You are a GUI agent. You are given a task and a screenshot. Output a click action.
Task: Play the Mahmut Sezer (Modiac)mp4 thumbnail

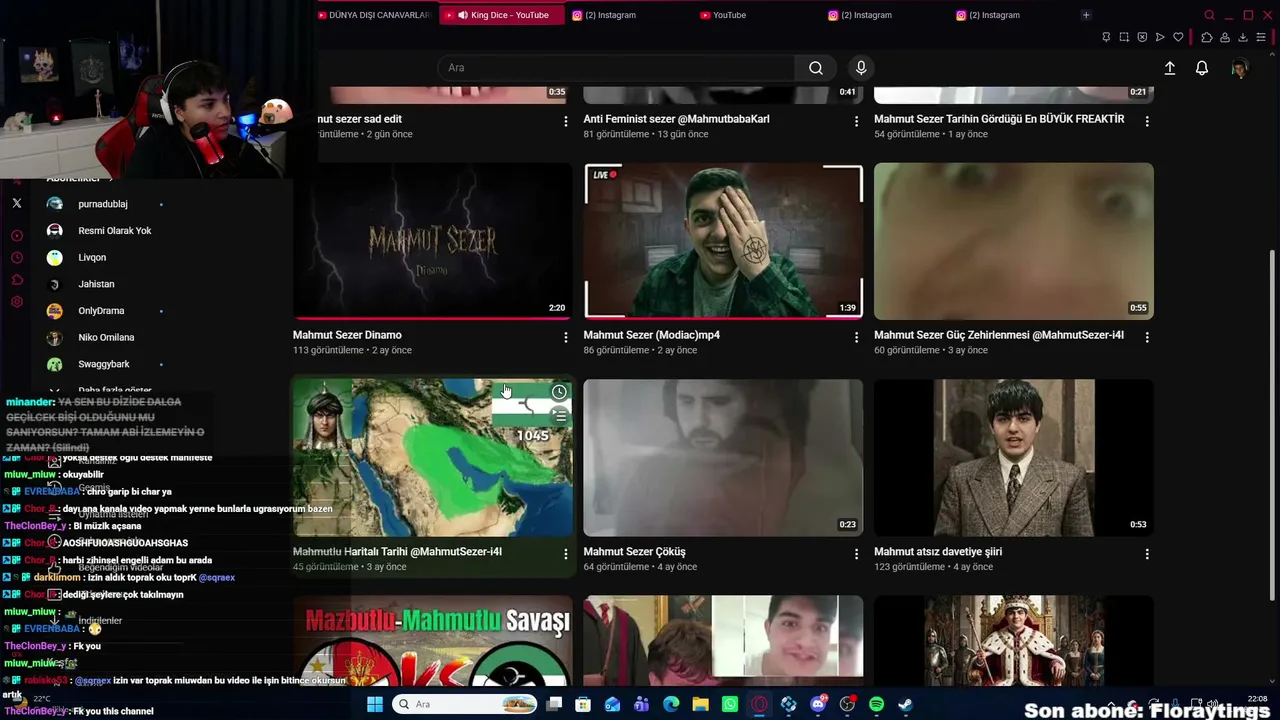click(723, 241)
